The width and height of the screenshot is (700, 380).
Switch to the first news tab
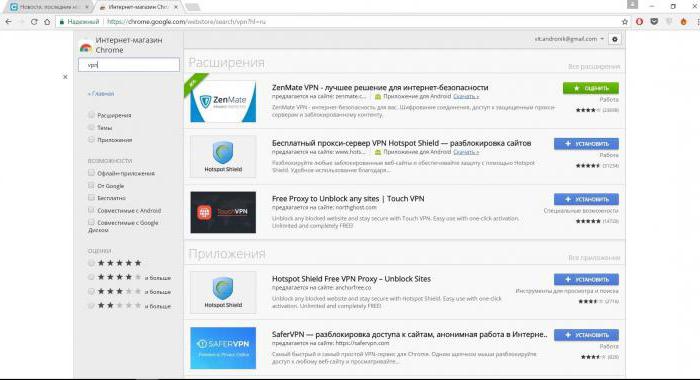pos(47,7)
